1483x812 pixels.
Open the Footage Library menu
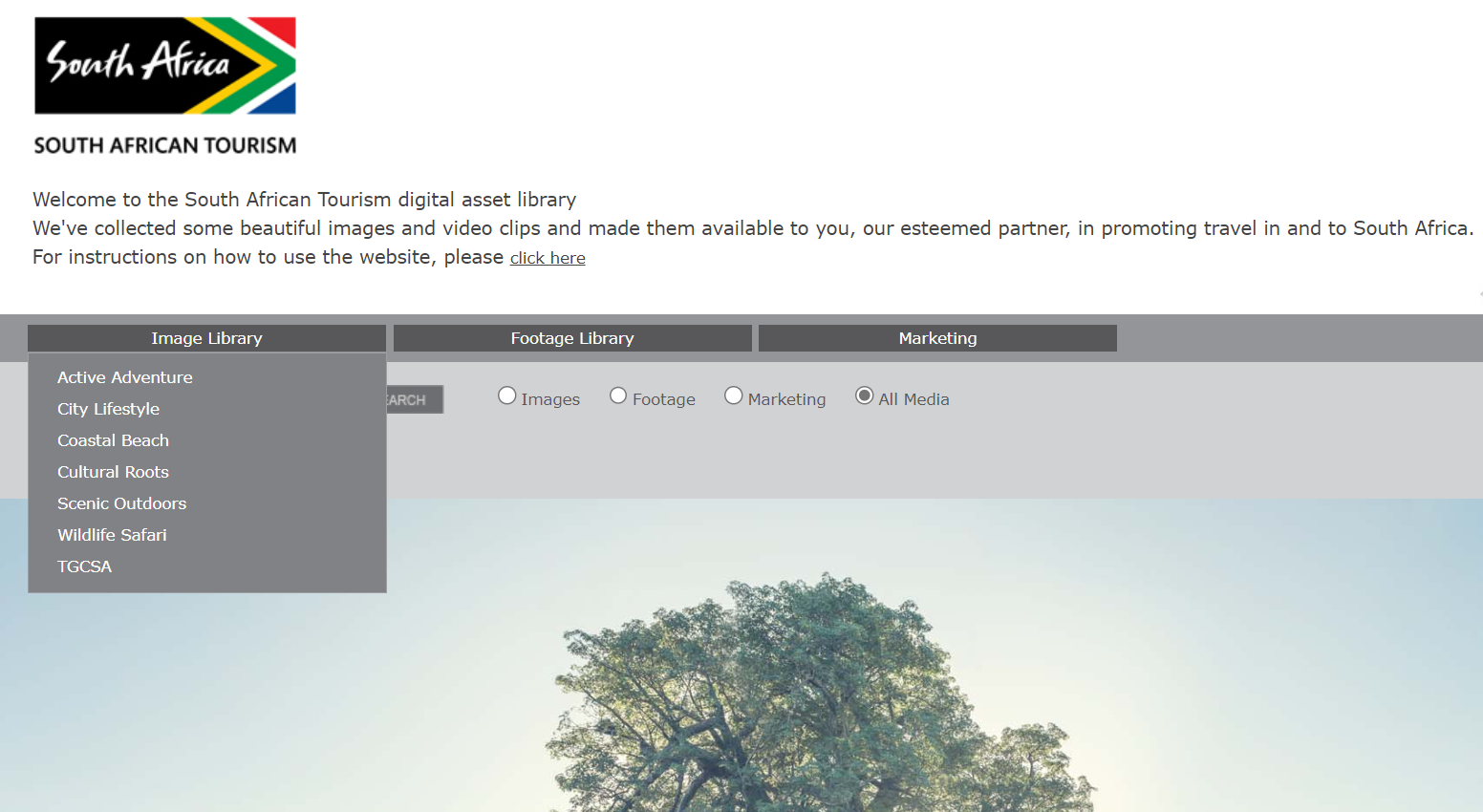coord(571,338)
